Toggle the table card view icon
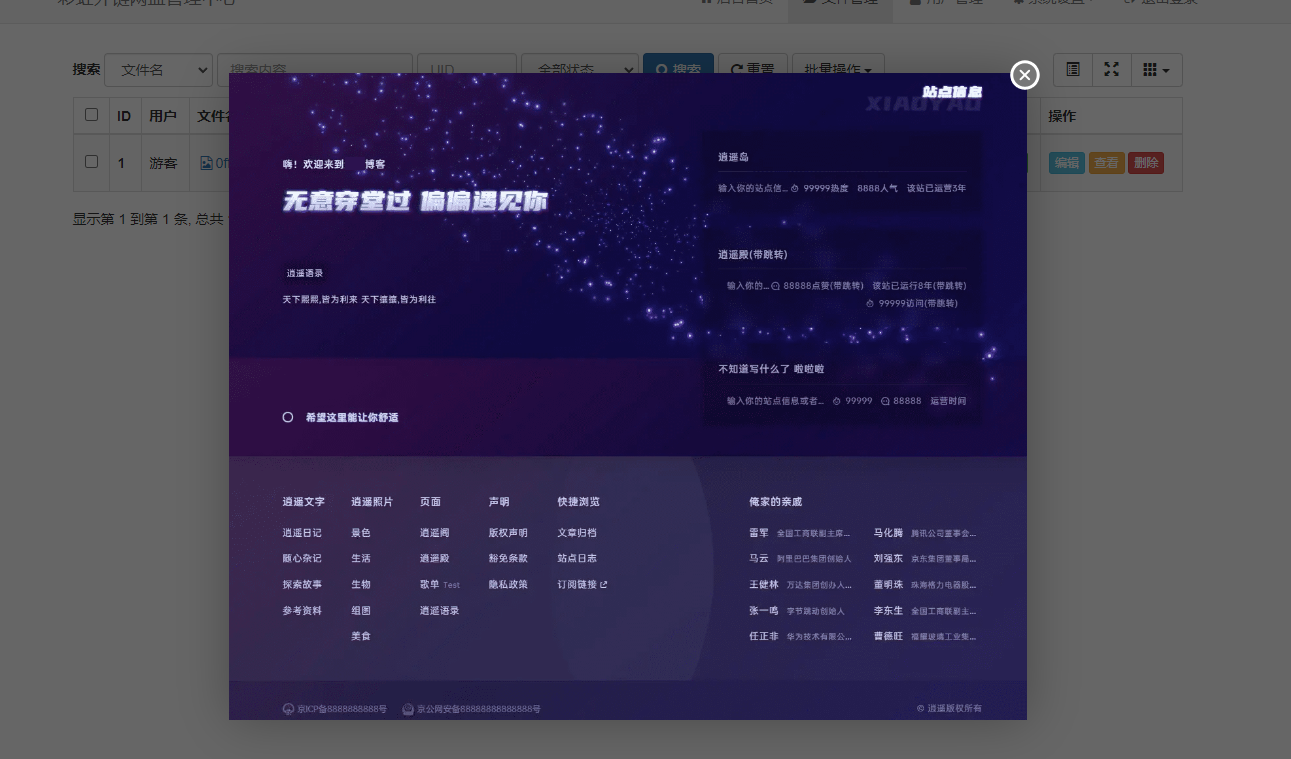Screen dimensions: 1291x759 pyautogui.click(x=1073, y=70)
